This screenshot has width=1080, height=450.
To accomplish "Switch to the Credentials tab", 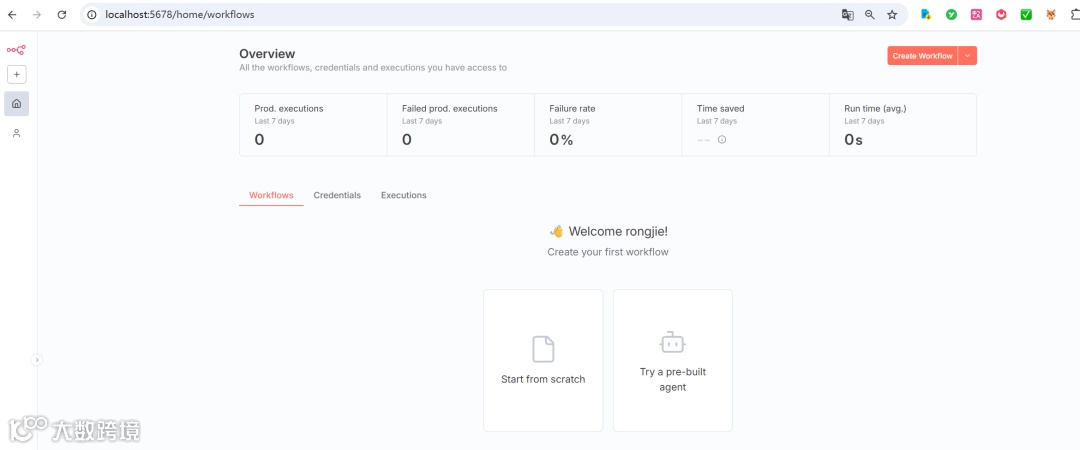I will coord(337,196).
